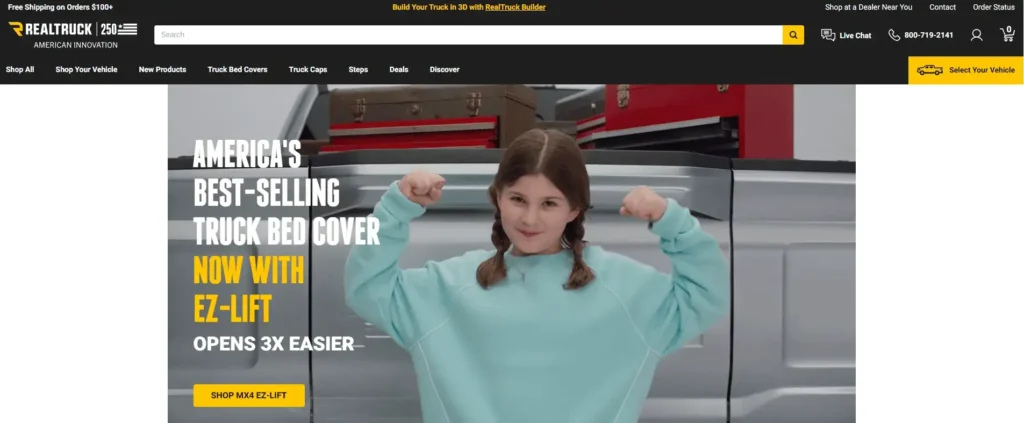The height and width of the screenshot is (423, 1024).
Task: Open the shopping cart icon
Action: click(1008, 35)
